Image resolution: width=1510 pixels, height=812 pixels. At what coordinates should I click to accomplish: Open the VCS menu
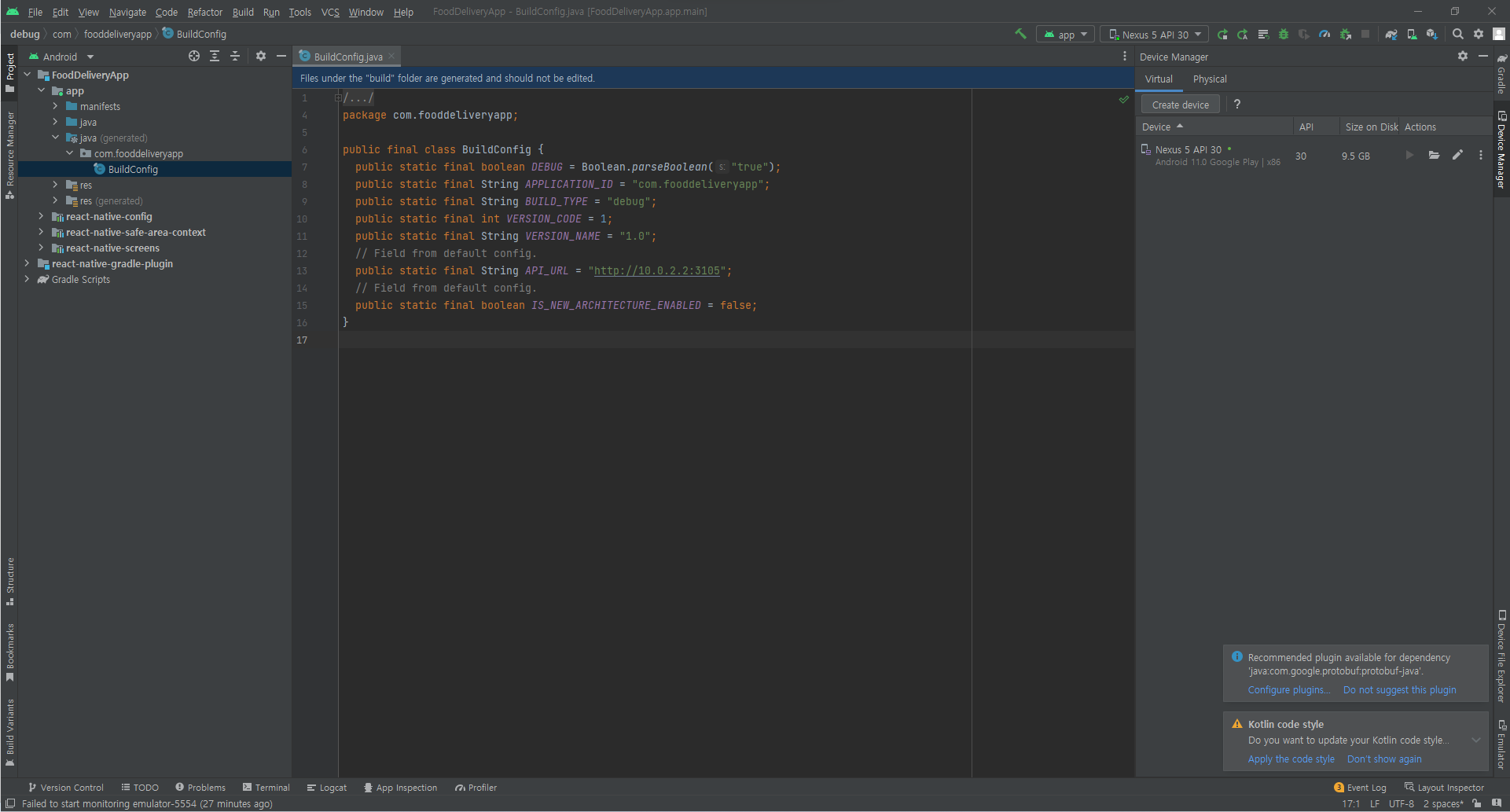[330, 12]
